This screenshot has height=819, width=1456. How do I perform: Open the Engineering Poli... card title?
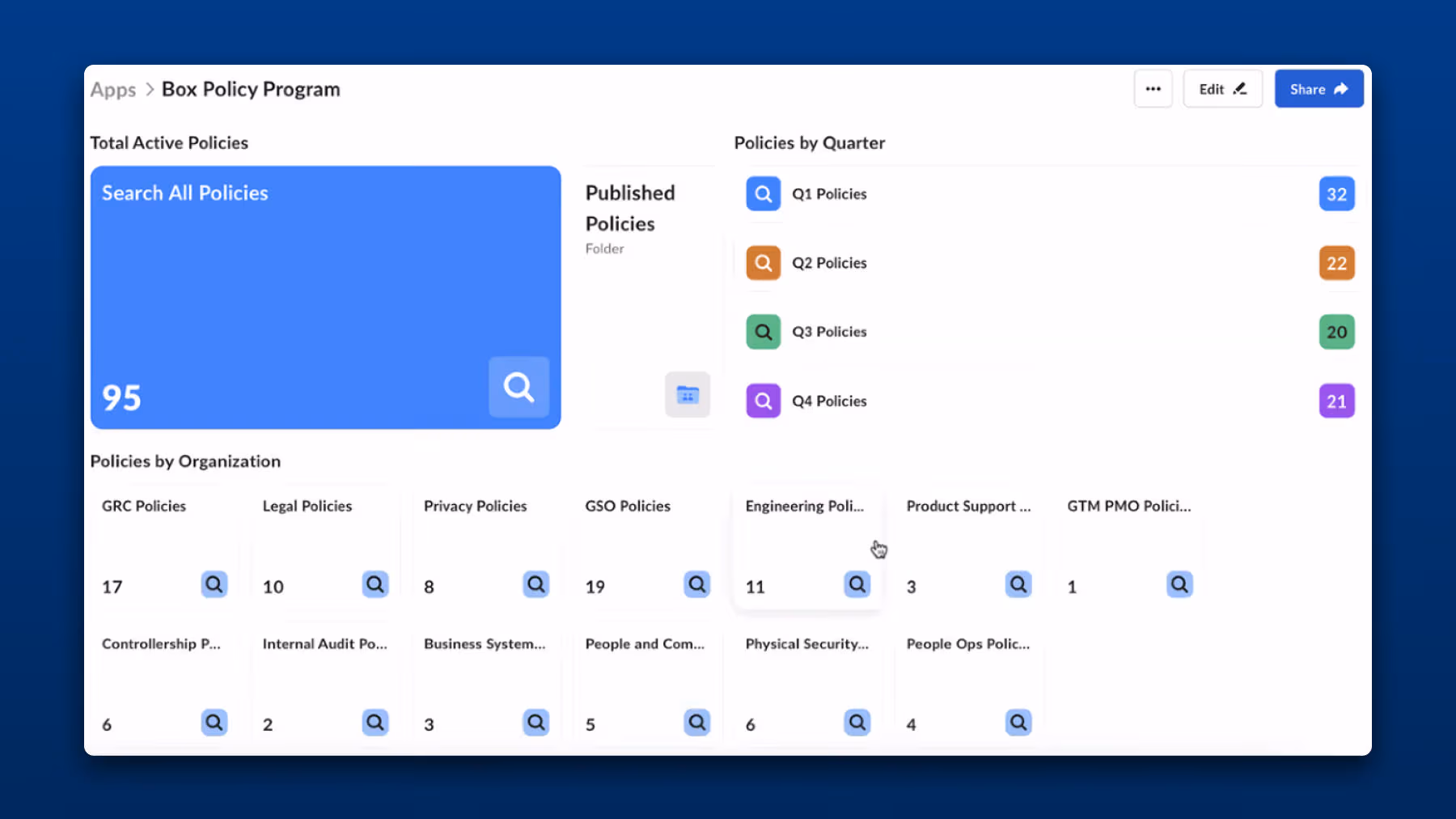pos(805,506)
